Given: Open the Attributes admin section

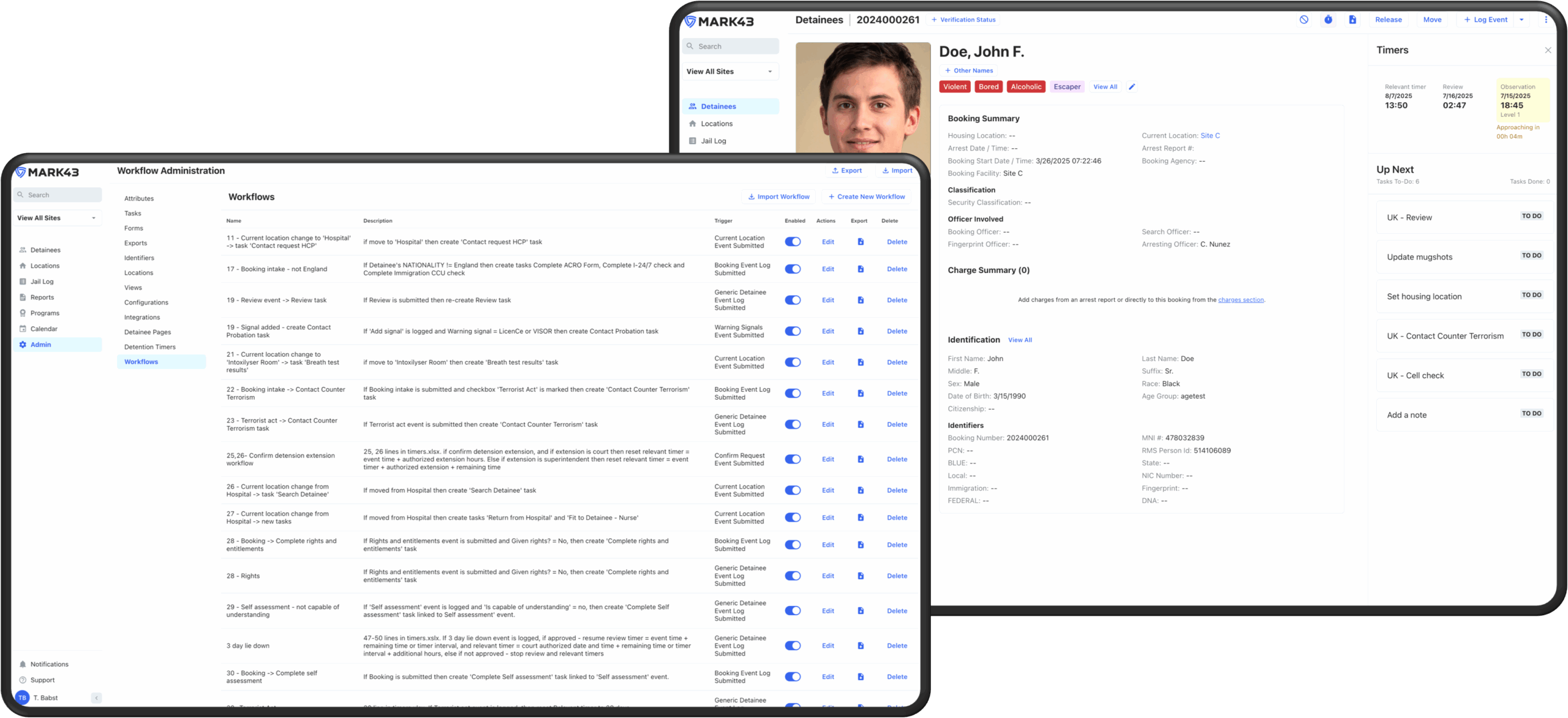Looking at the screenshot, I should pos(139,198).
